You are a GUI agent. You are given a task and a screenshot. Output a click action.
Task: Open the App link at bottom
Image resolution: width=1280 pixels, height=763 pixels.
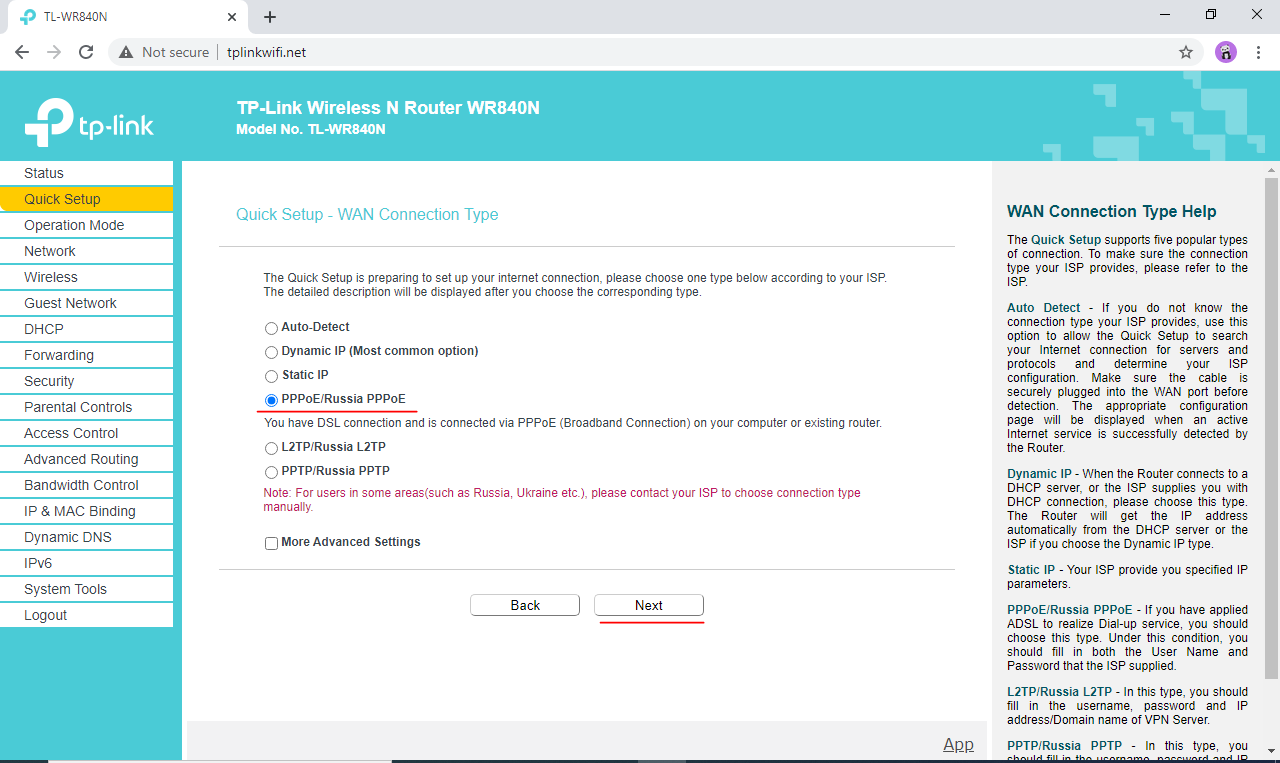(958, 744)
